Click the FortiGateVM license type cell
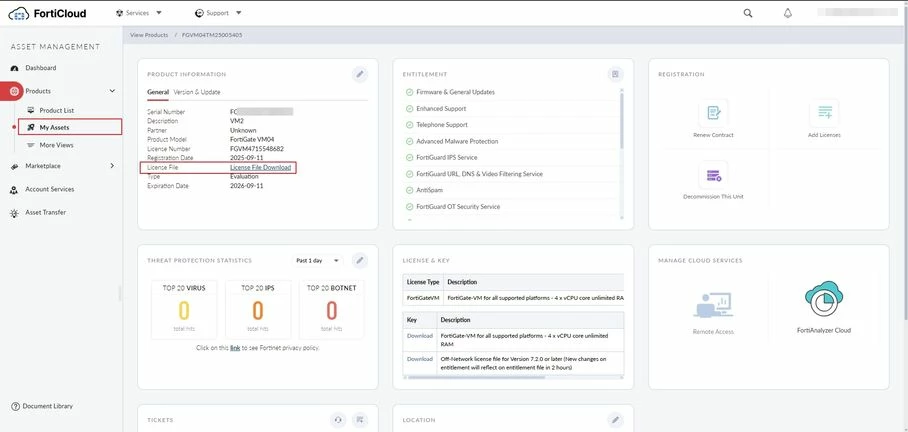Screen dimensions: 908x432 423,298
